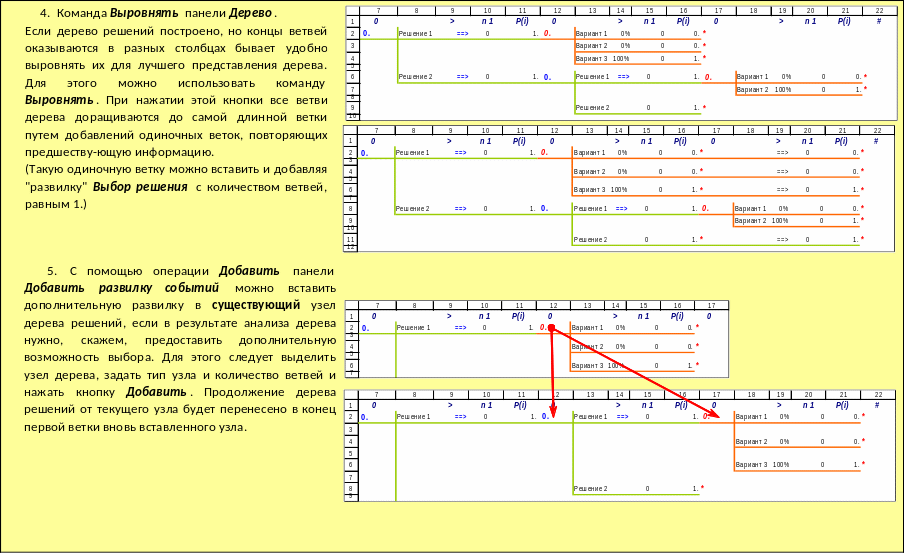Click "Вариант 2" in row 7, 10-row sheet
This screenshot has width=904, height=553.
[752, 90]
